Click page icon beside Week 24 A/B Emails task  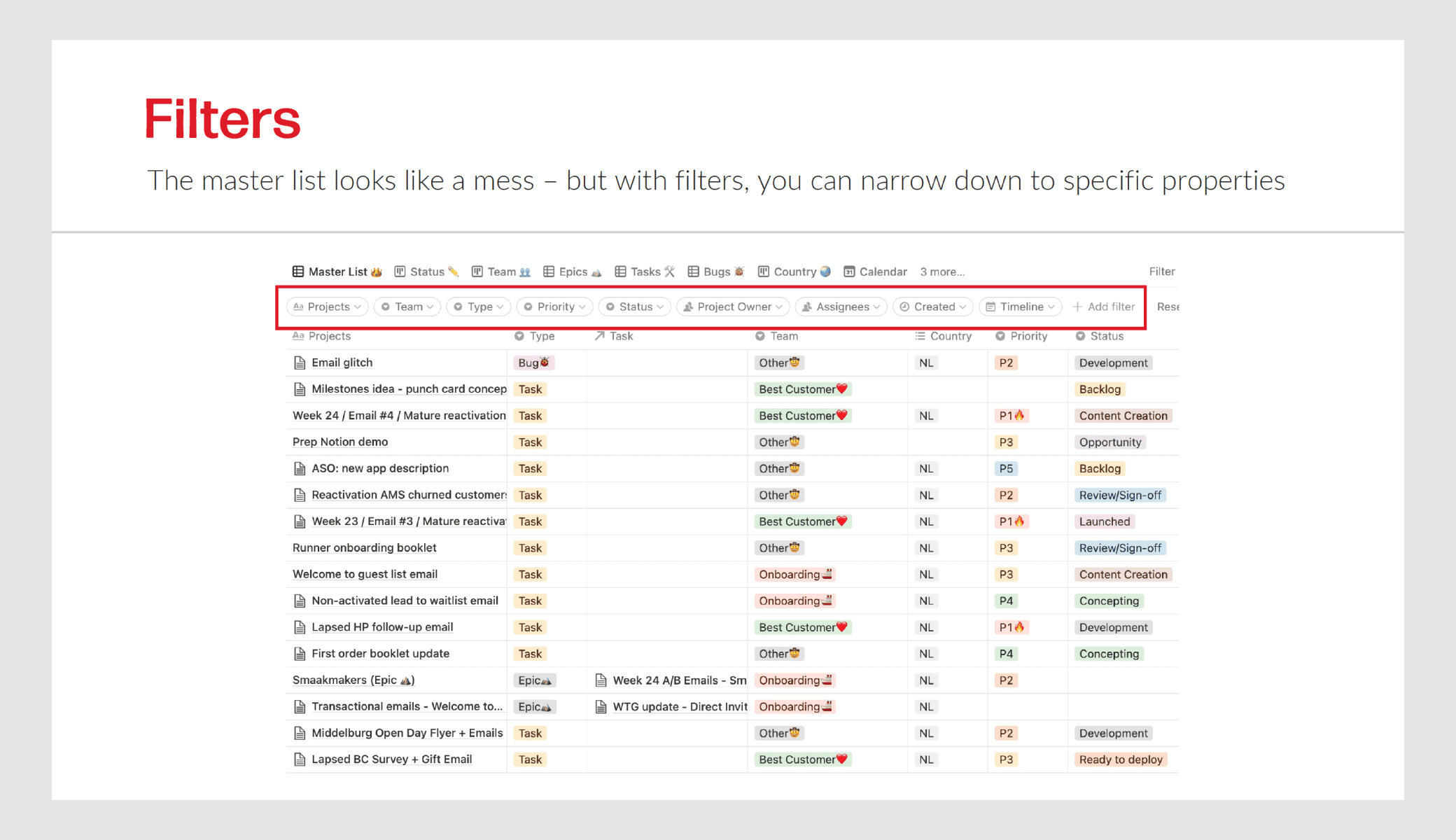click(x=601, y=680)
